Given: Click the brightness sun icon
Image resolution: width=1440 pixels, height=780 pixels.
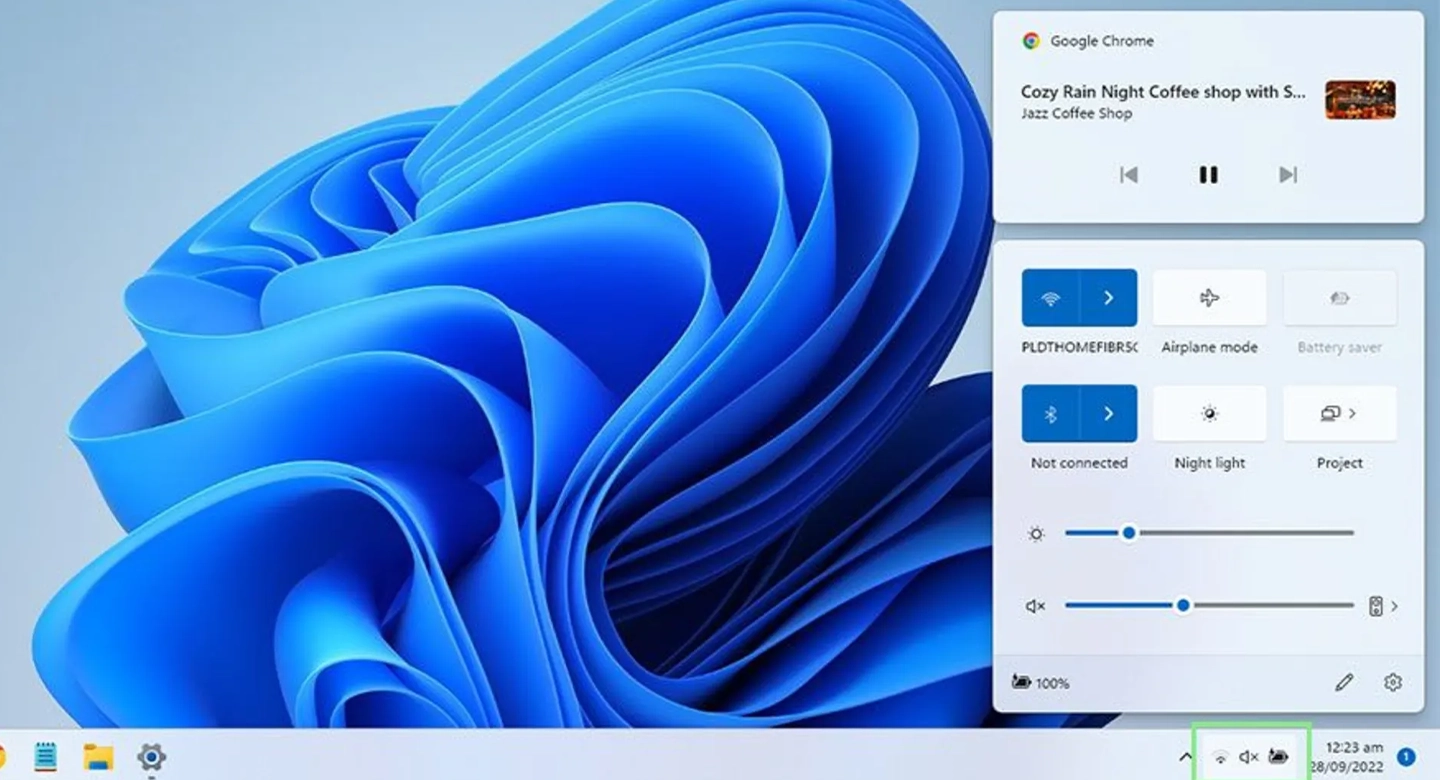Looking at the screenshot, I should click(x=1036, y=534).
